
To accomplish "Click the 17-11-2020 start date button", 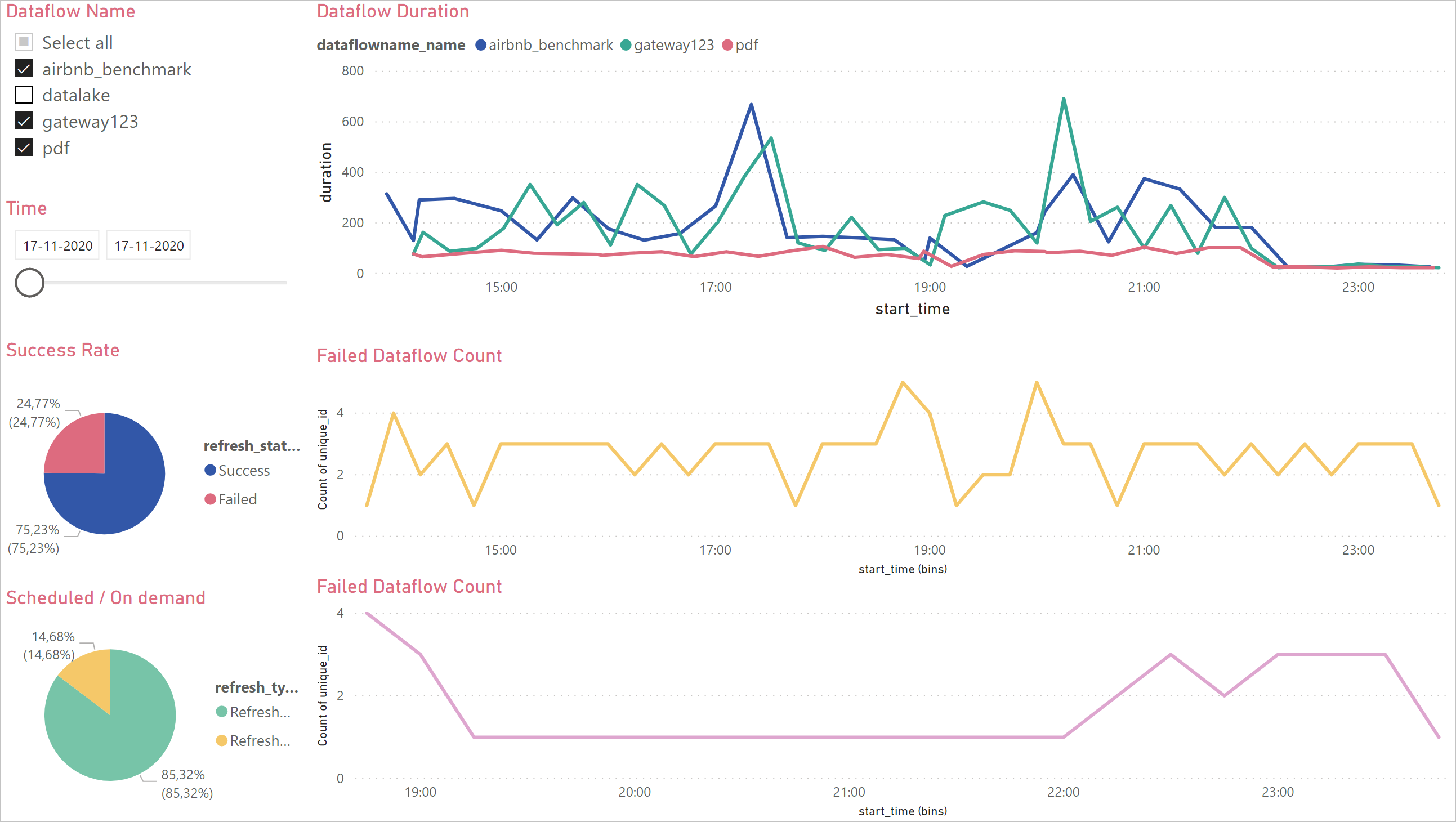I will point(57,245).
